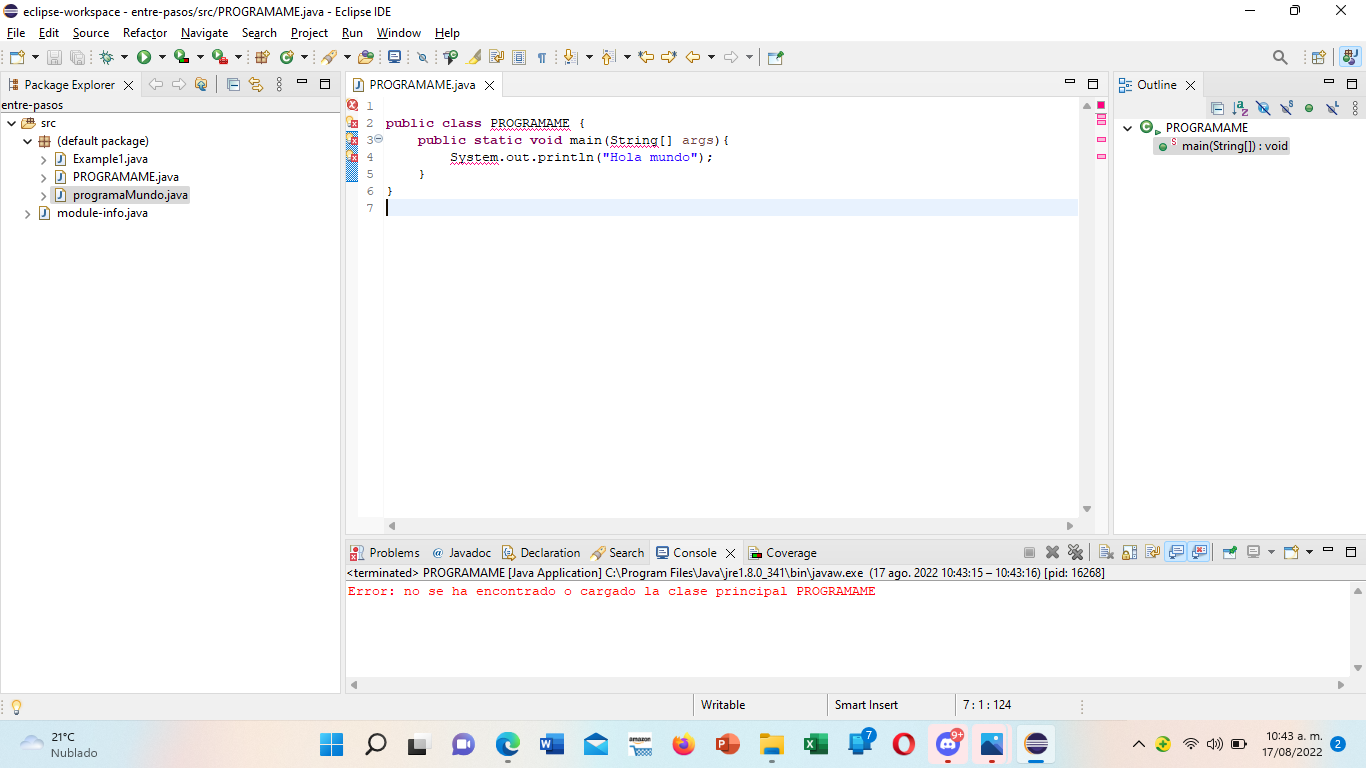
Task: Click the New Java Class icon
Action: pos(287,57)
